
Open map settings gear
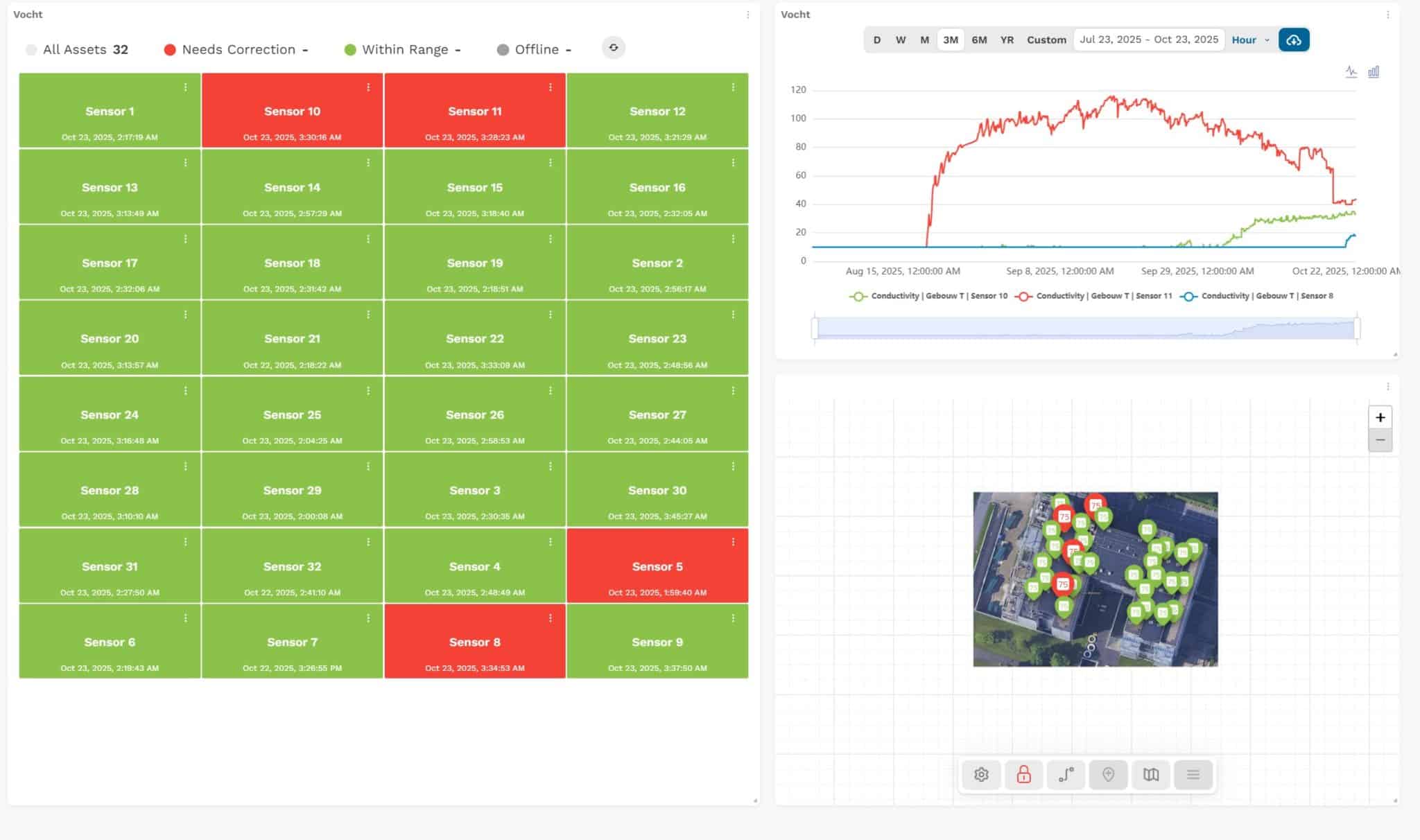coord(980,774)
